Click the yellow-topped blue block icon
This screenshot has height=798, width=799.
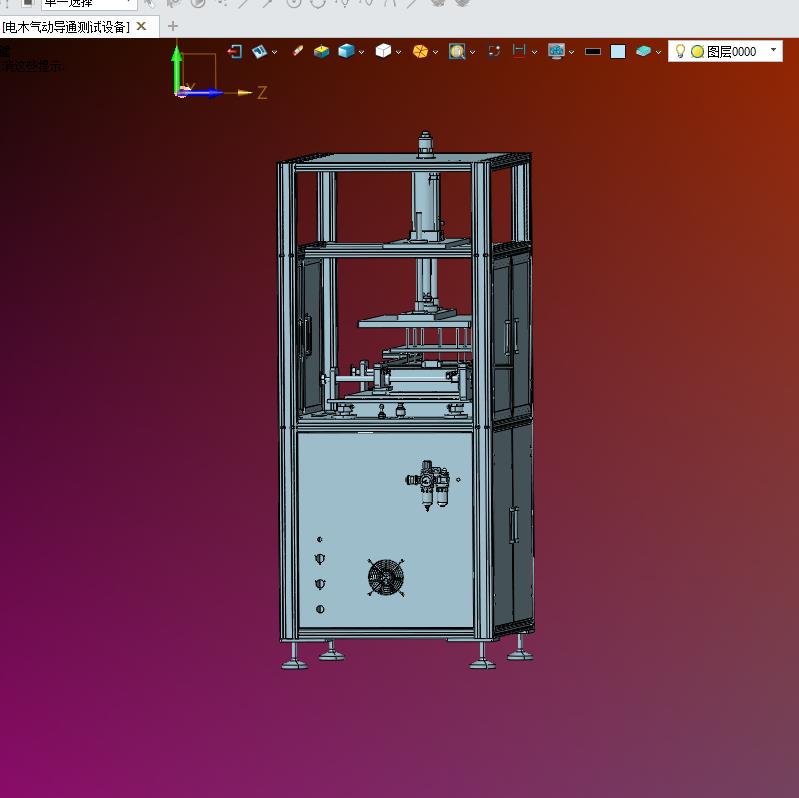[x=322, y=51]
